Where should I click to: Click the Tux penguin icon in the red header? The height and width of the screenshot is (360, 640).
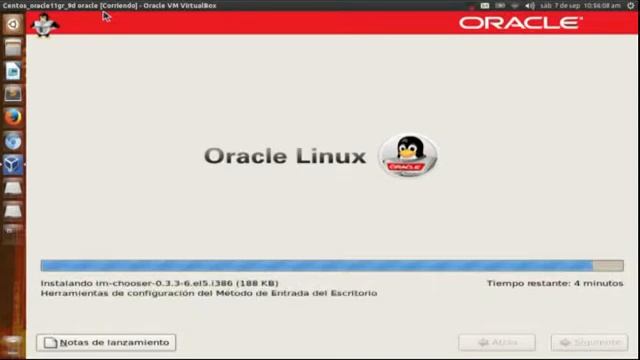point(44,24)
